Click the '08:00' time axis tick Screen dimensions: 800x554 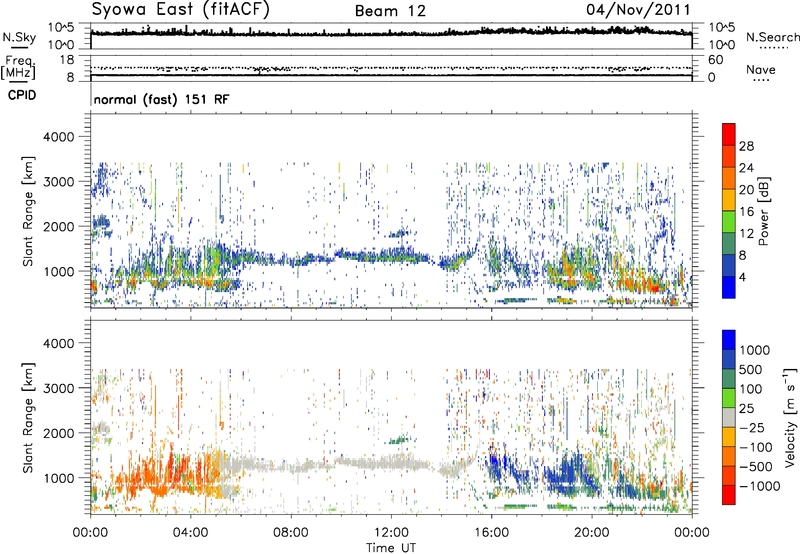(290, 533)
